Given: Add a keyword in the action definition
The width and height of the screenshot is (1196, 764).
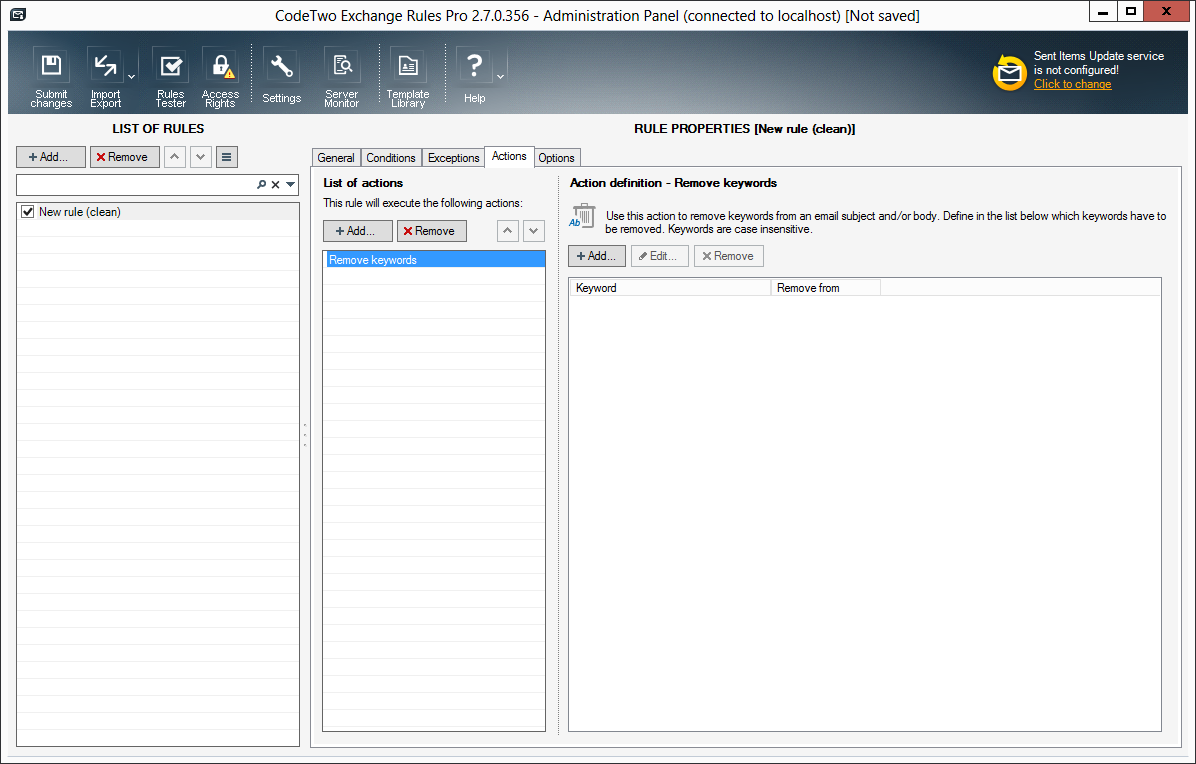Looking at the screenshot, I should (x=596, y=256).
